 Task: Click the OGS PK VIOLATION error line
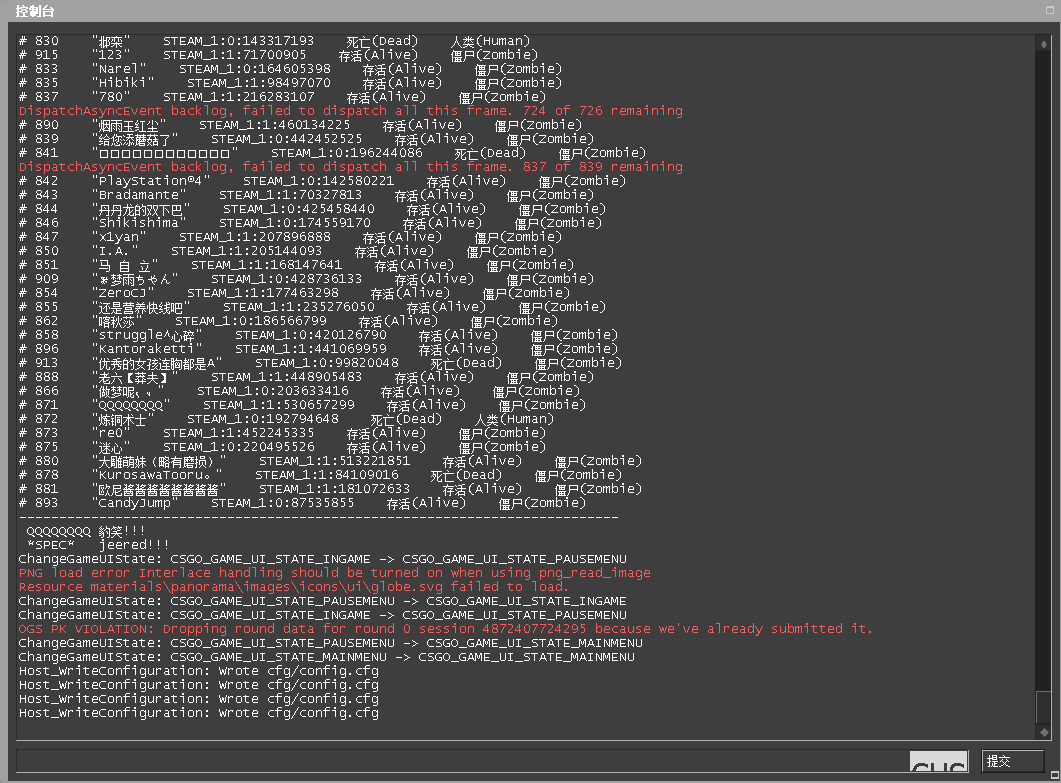(x=446, y=629)
